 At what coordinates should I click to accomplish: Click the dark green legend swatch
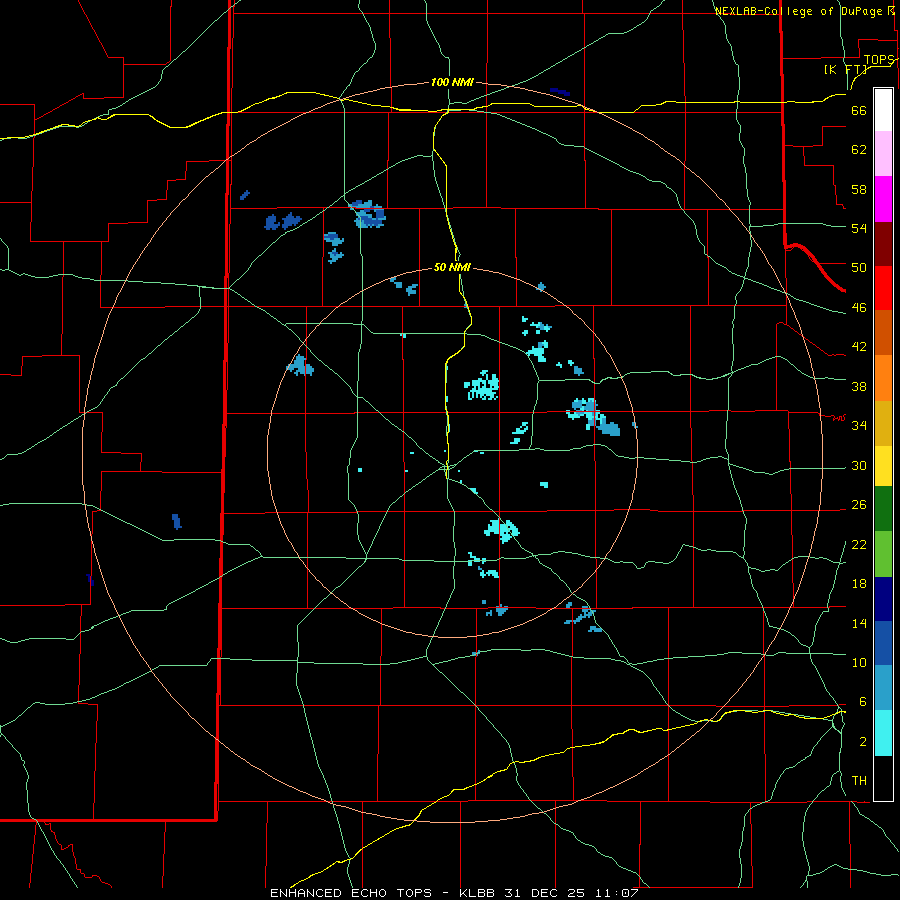pos(883,509)
